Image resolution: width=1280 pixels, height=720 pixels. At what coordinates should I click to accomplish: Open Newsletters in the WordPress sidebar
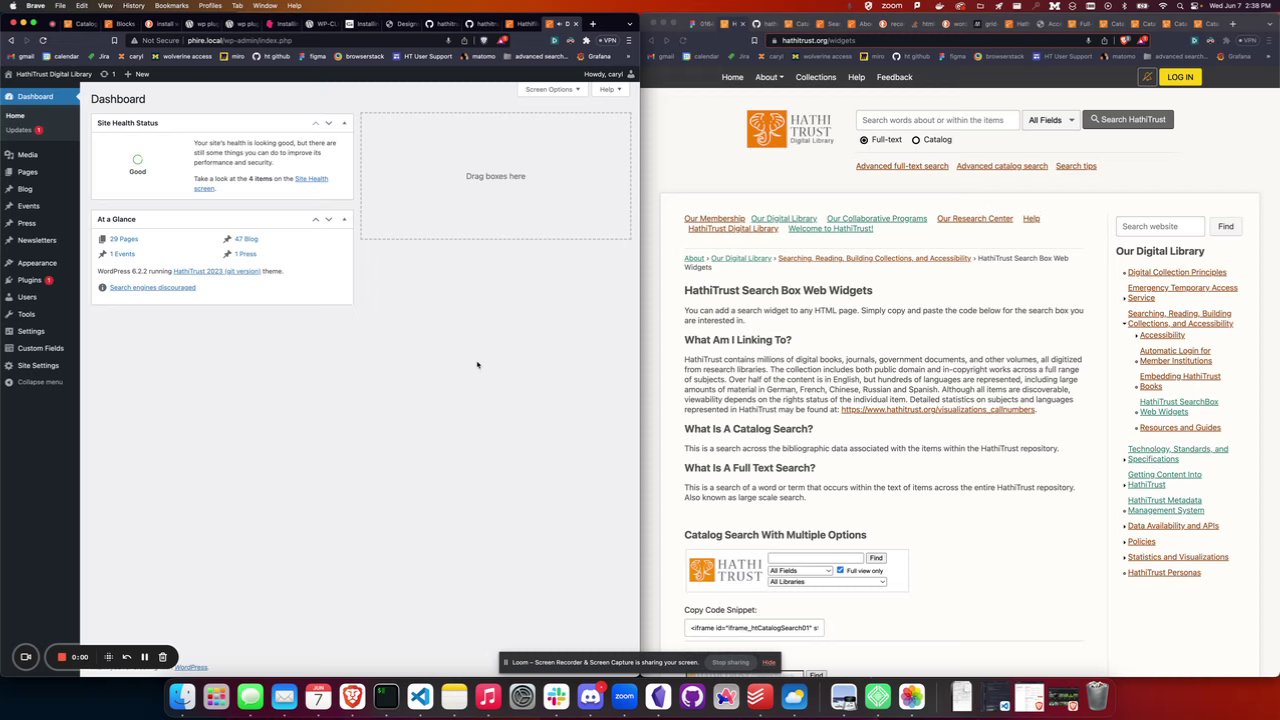[37, 240]
